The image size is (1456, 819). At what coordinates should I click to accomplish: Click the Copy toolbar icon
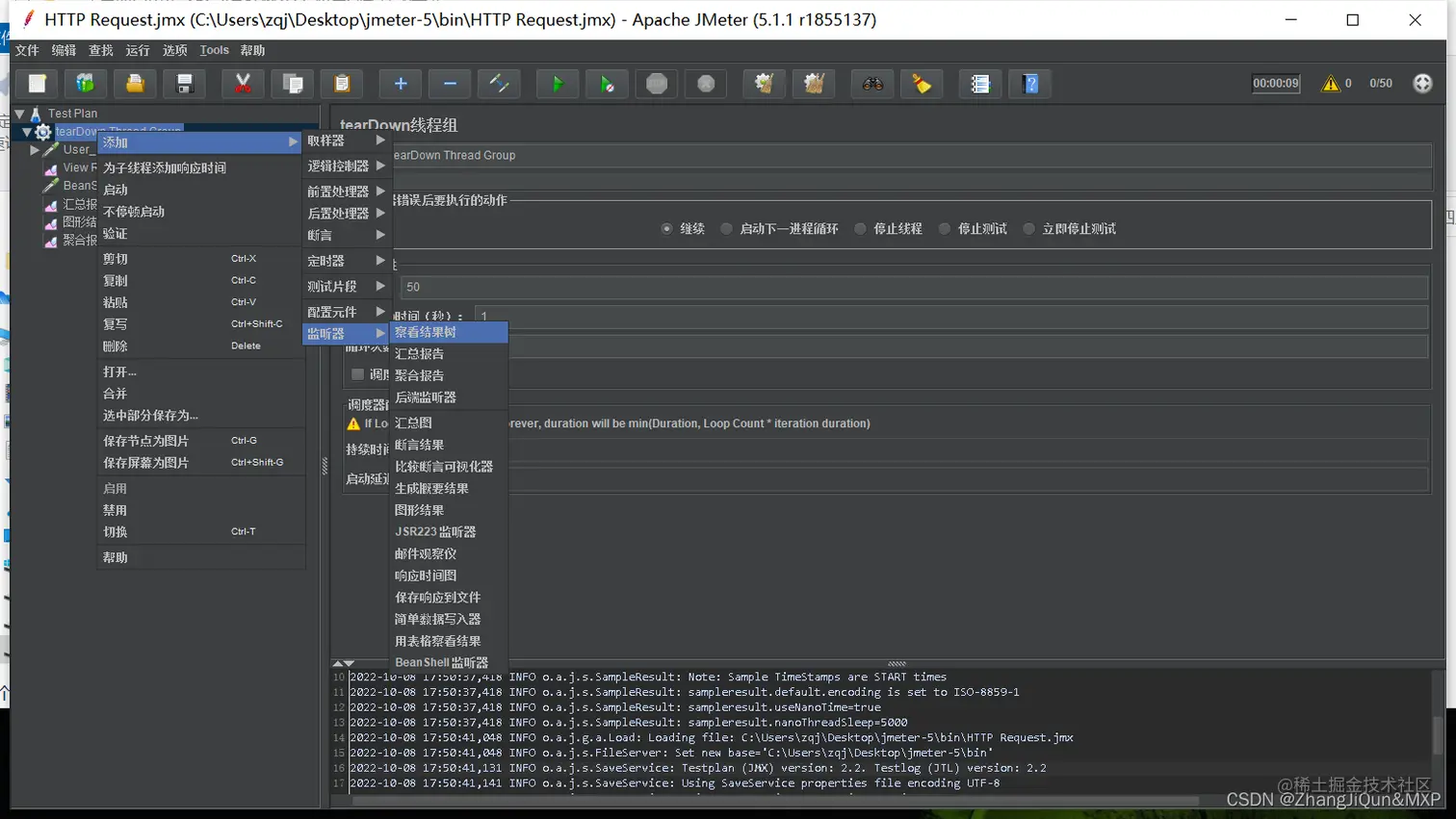tap(293, 84)
